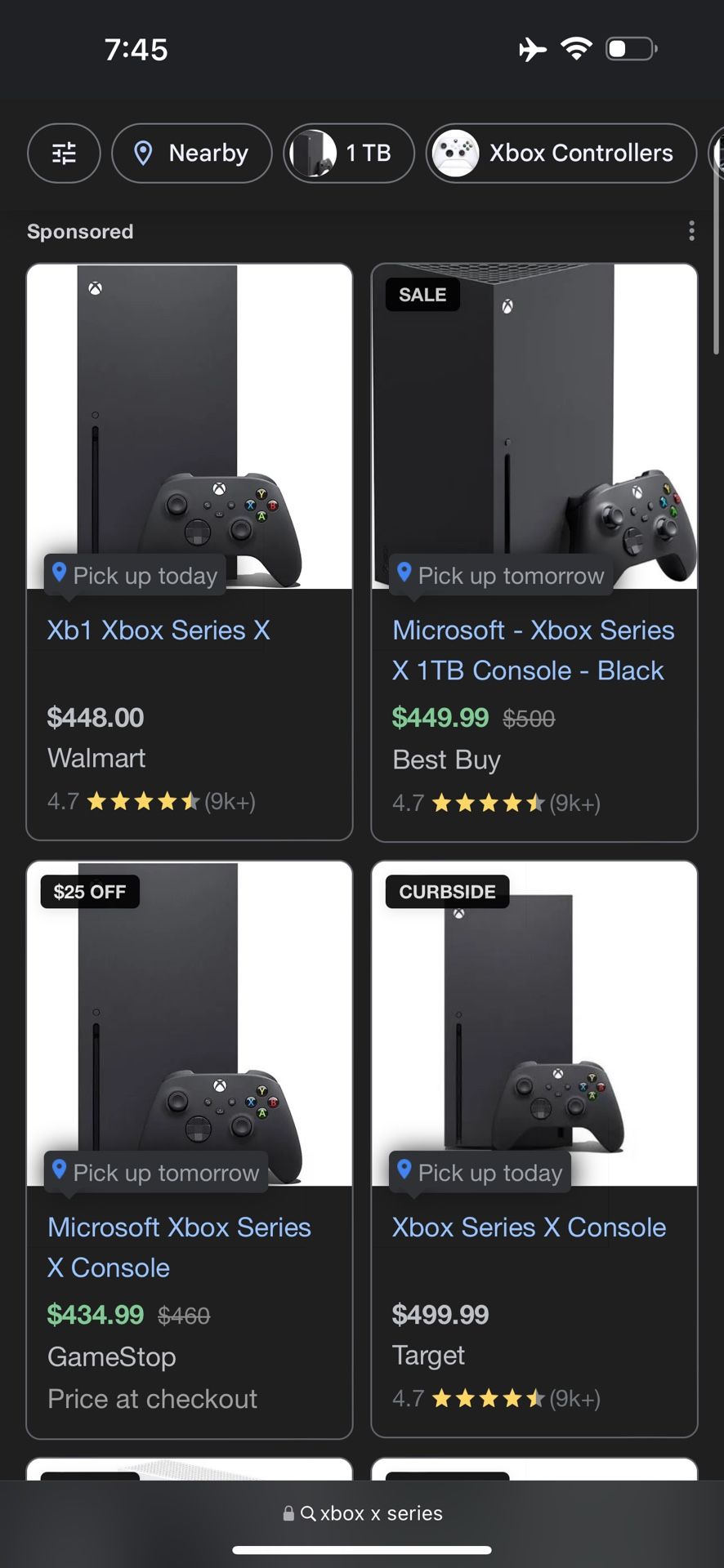724x1568 pixels.
Task: Click the console image icon on 1 TB chip
Action: coord(311,153)
